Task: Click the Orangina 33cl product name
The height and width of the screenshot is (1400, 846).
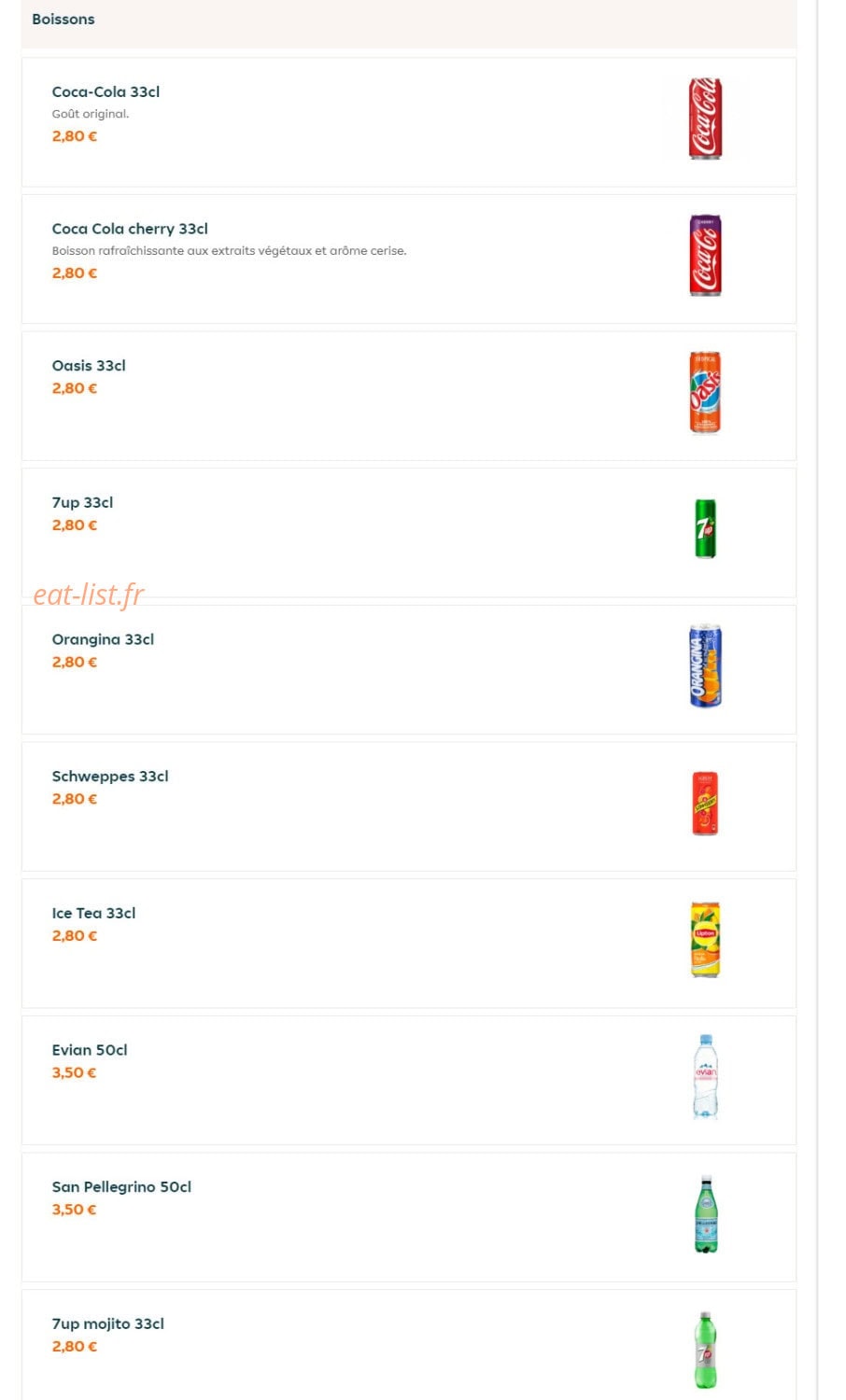Action: tap(103, 639)
